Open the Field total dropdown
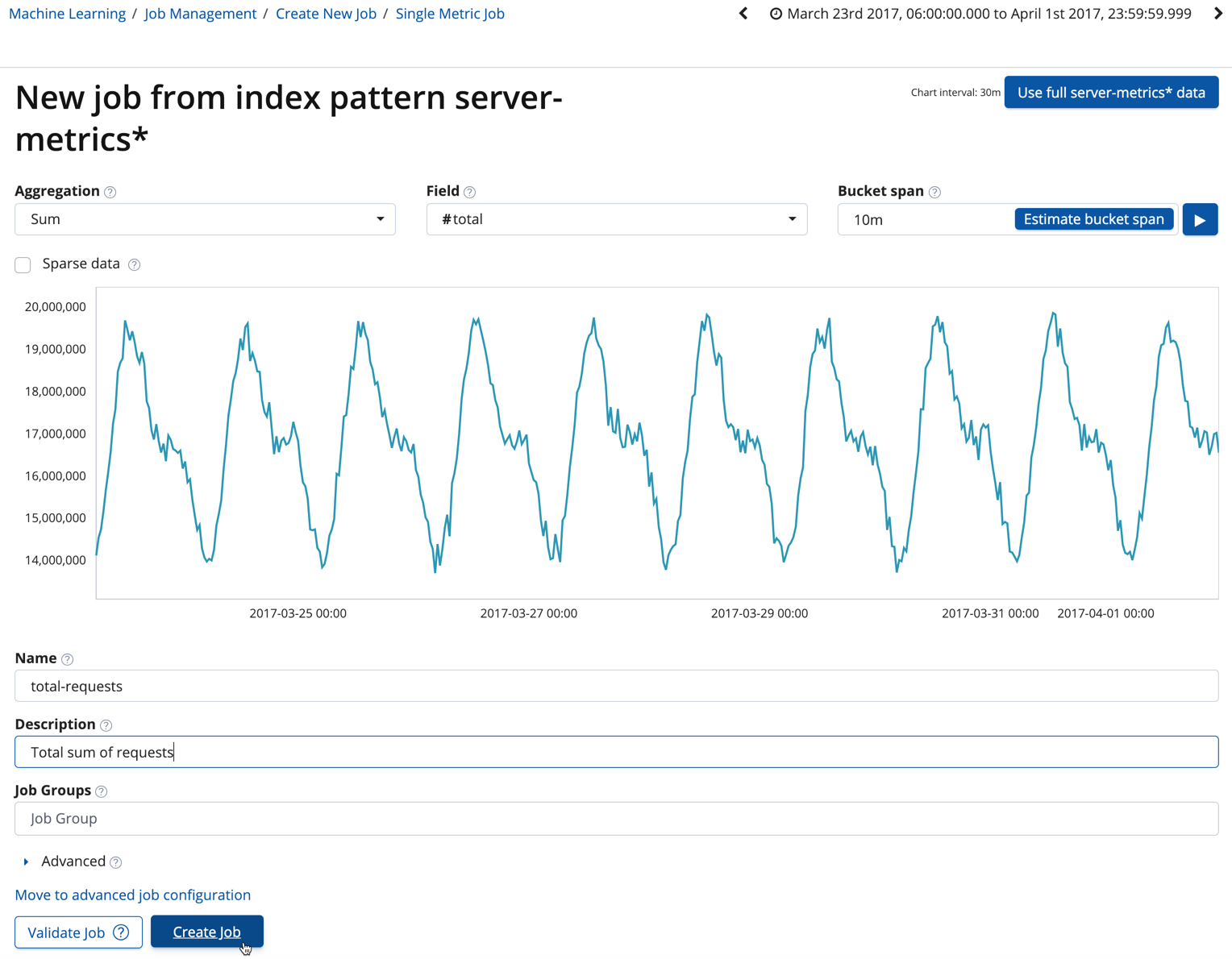This screenshot has height=959, width=1232. click(616, 219)
